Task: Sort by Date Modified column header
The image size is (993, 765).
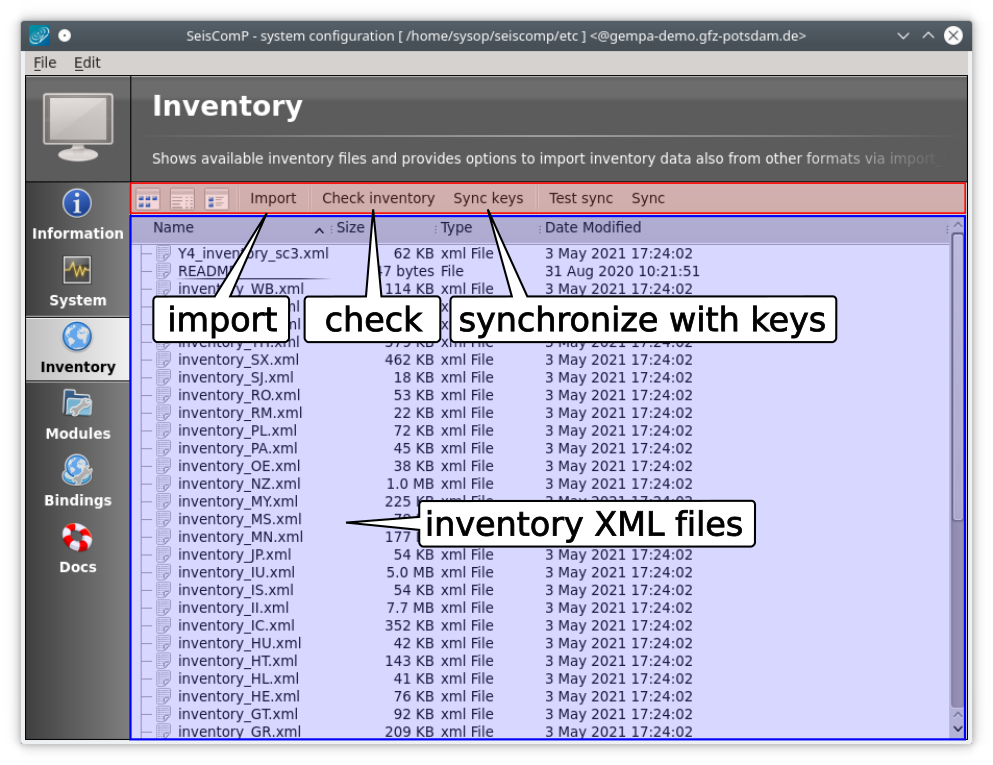Action: (x=593, y=228)
